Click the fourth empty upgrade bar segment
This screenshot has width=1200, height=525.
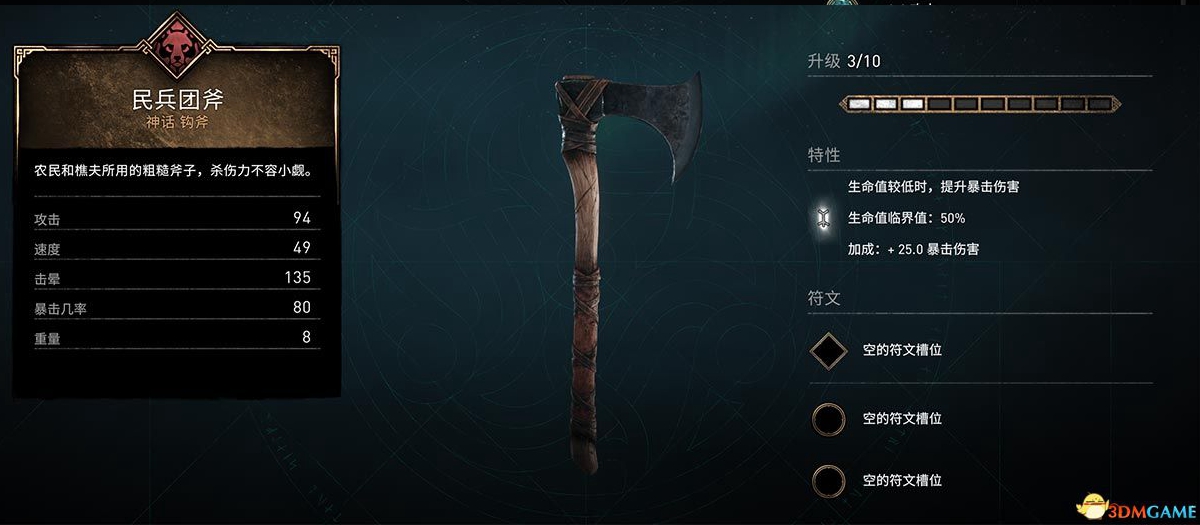1019,103
